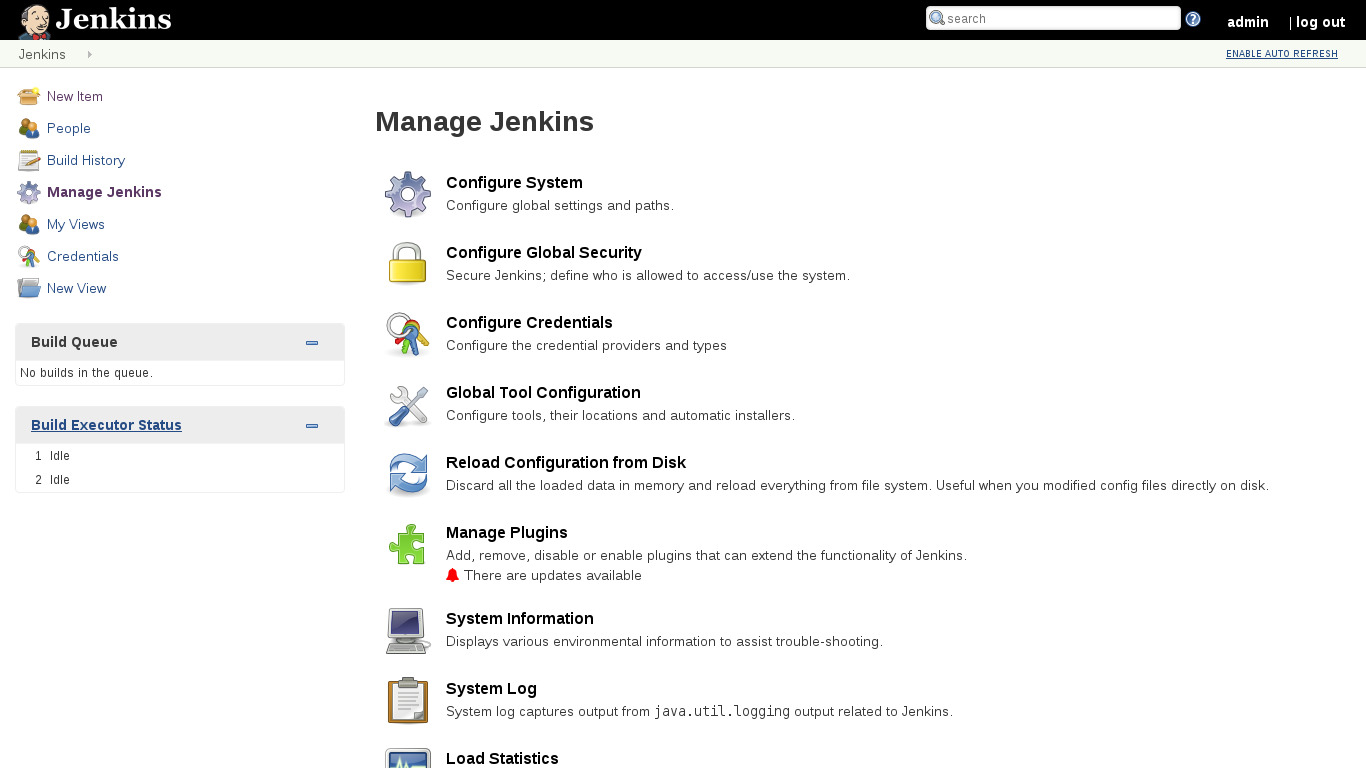
Task: Collapse the Build Queue panel
Action: click(312, 343)
